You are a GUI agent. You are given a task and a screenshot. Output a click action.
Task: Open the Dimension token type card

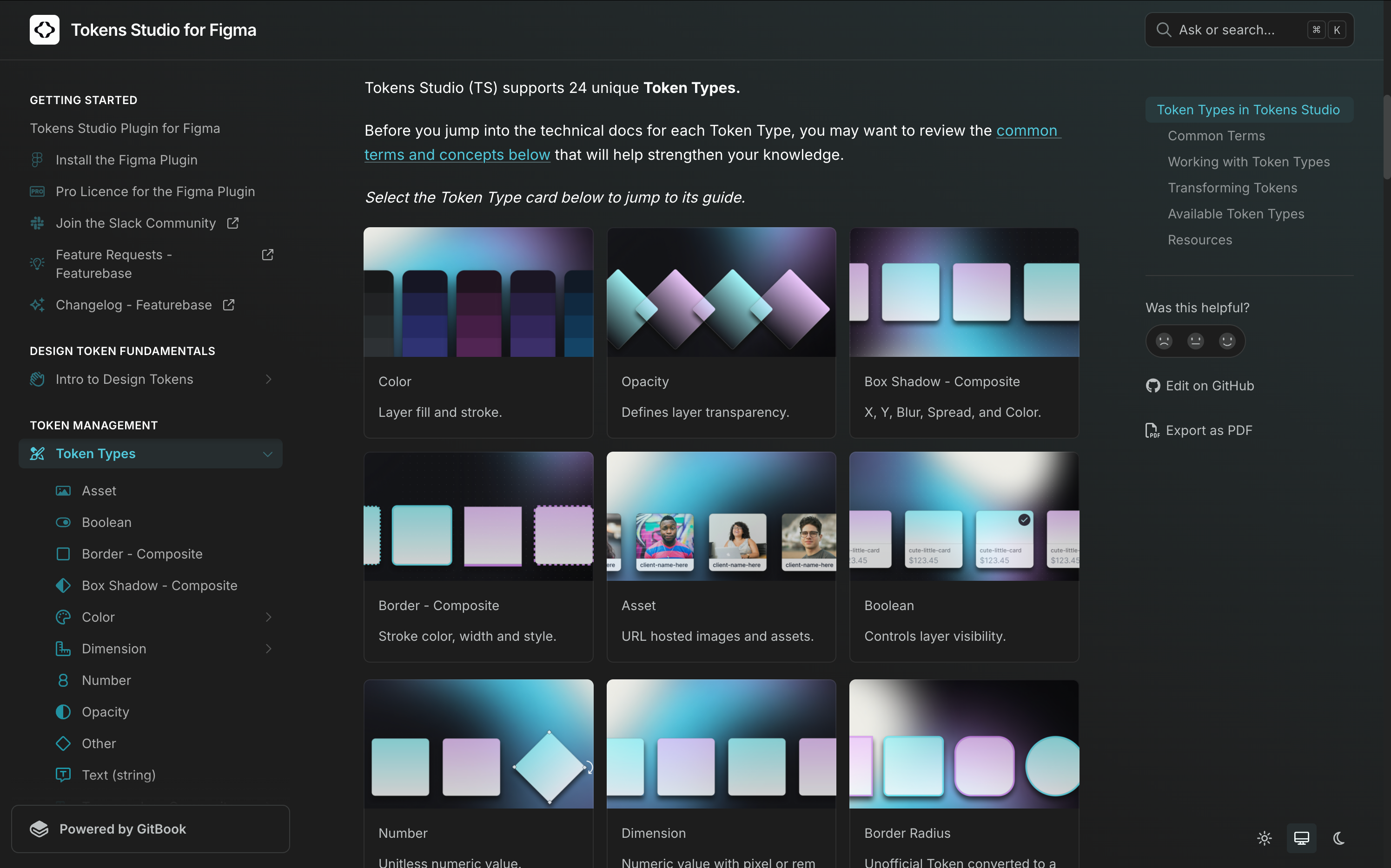[722, 774]
